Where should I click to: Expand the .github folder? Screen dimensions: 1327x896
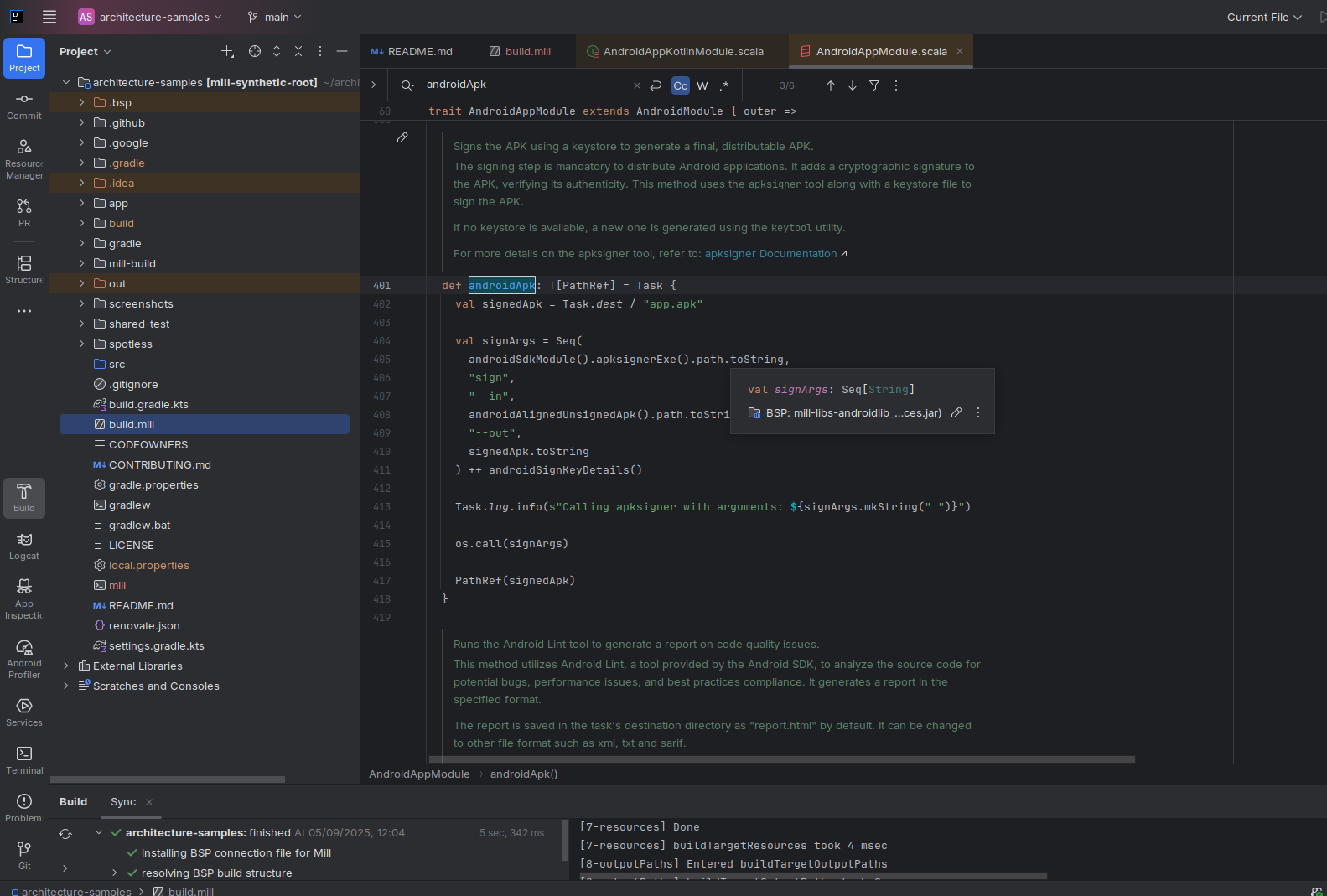coord(82,122)
